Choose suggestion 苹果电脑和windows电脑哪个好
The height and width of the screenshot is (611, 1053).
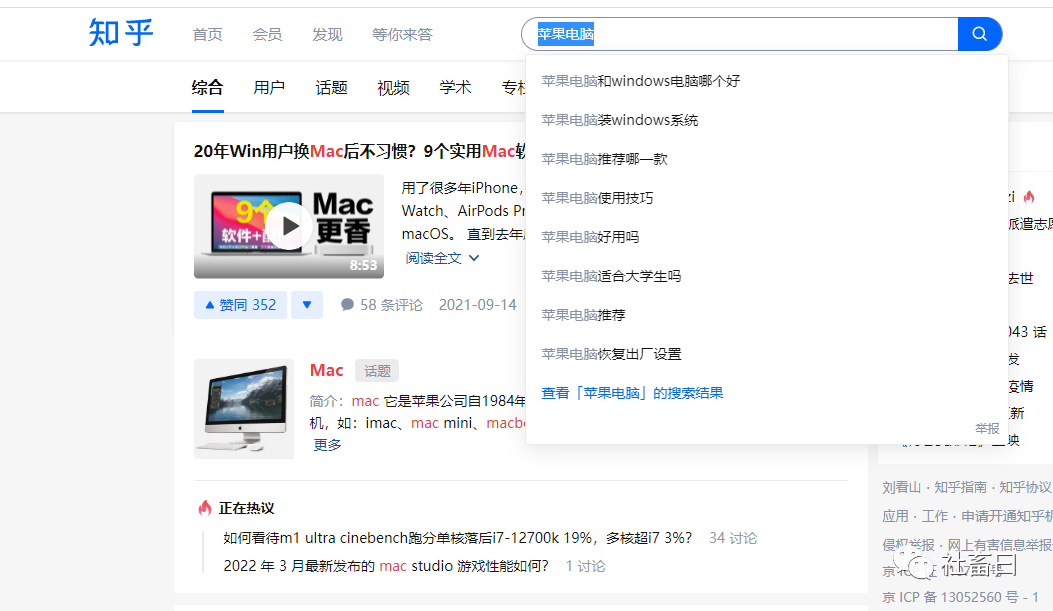[x=766, y=81]
